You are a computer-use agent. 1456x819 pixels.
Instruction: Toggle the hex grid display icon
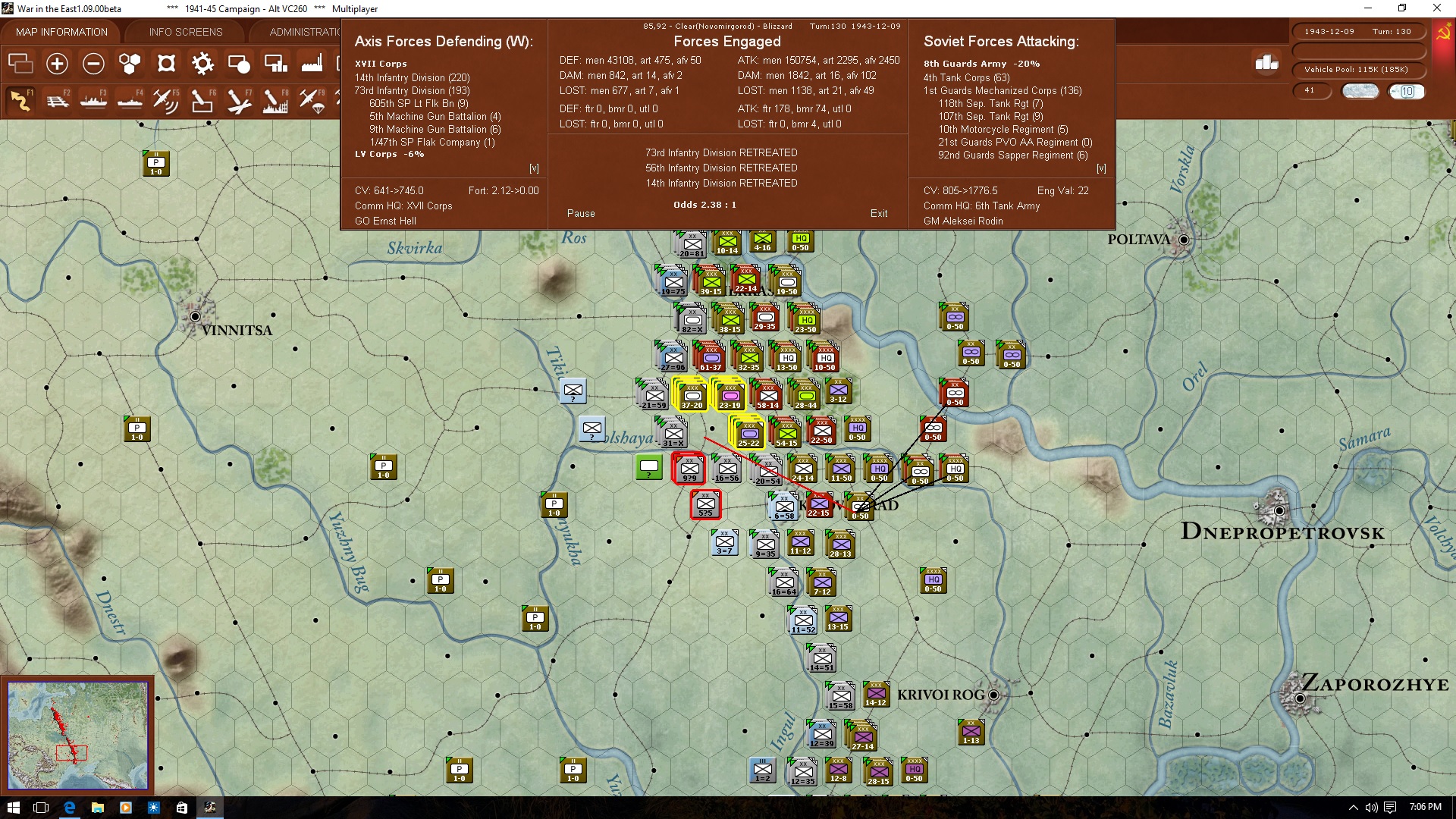pos(130,64)
